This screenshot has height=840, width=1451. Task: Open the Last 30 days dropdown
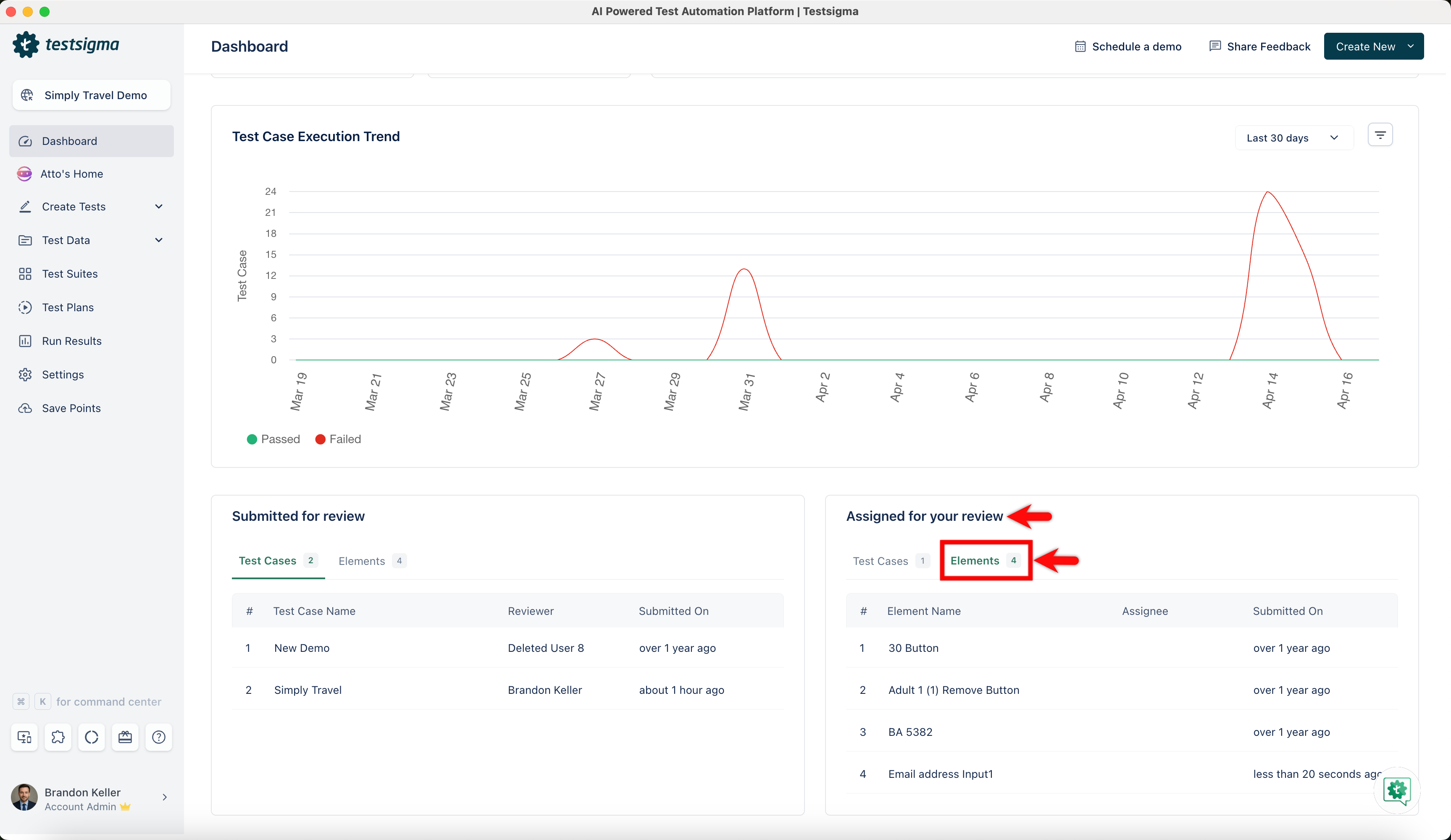point(1293,138)
